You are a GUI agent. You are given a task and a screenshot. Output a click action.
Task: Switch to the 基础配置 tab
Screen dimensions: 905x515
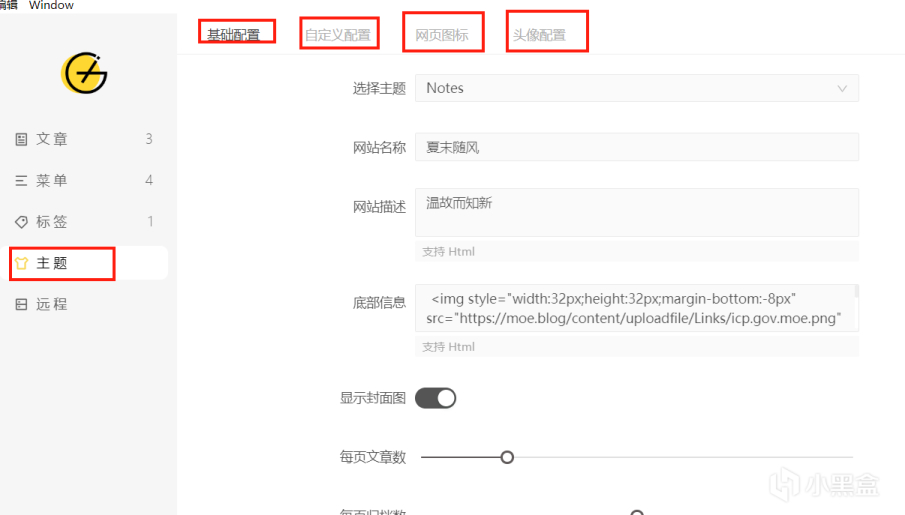233,35
